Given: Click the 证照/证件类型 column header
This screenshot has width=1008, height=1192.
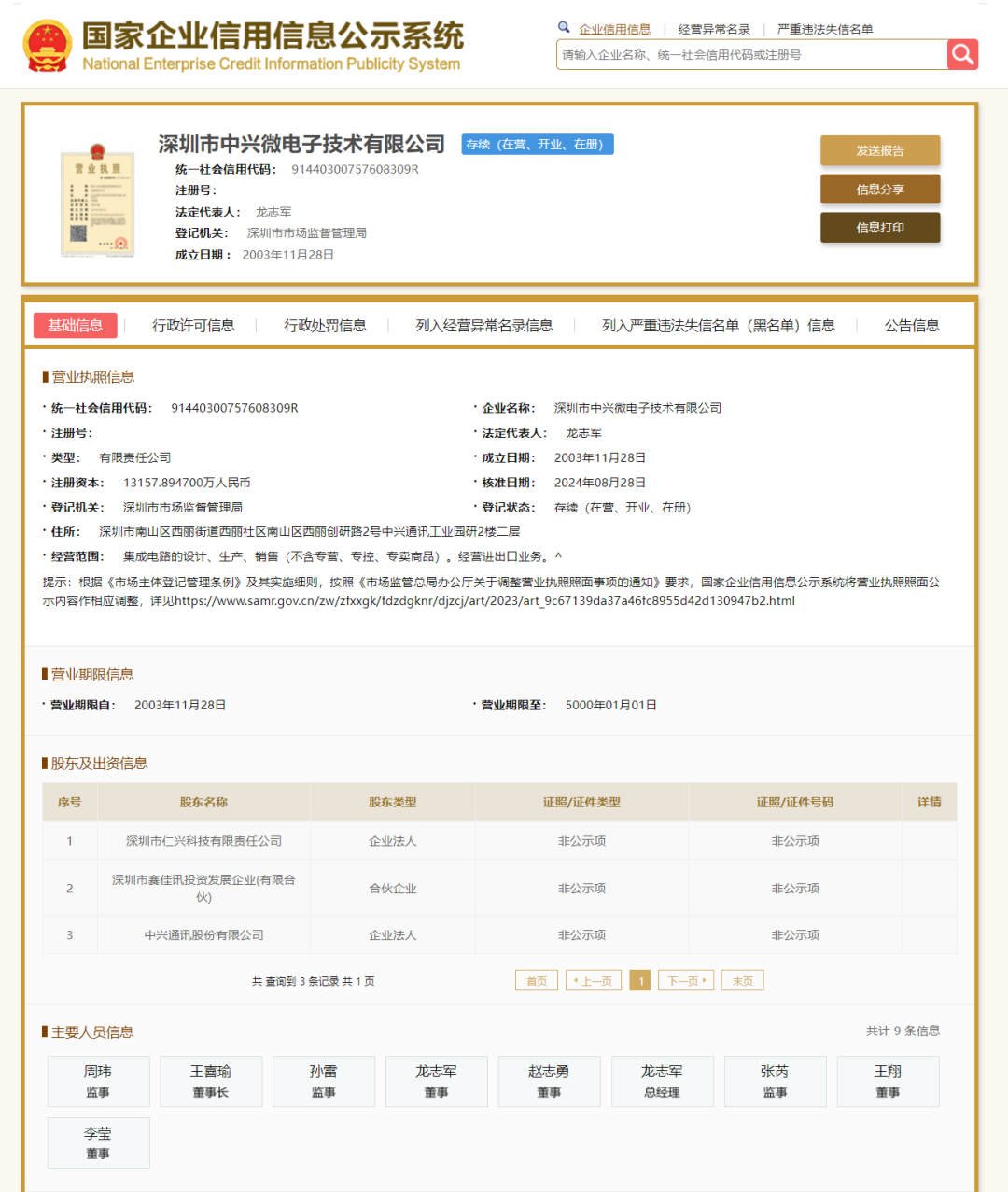Looking at the screenshot, I should click(581, 802).
